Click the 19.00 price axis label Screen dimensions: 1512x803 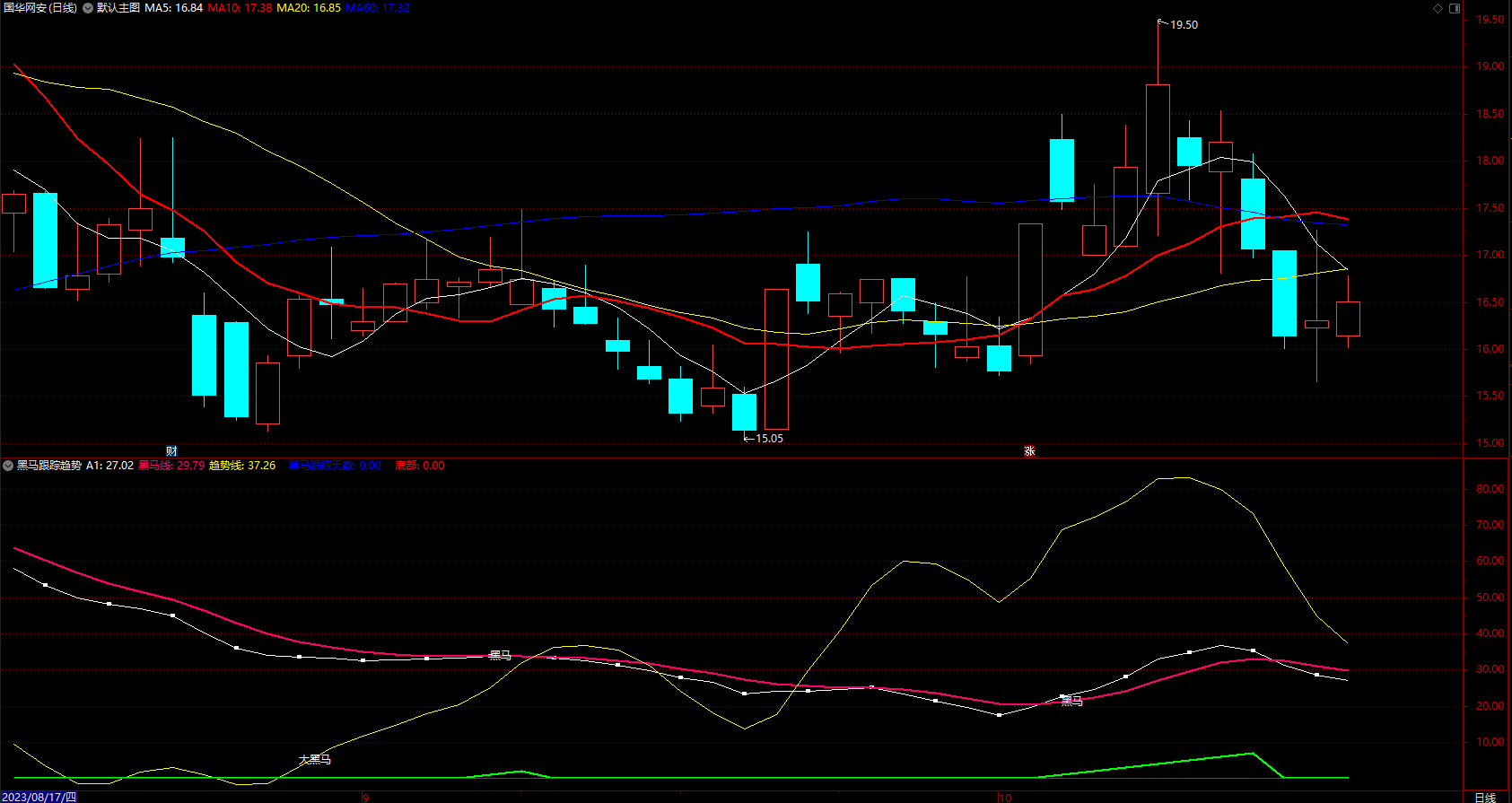click(x=1490, y=66)
